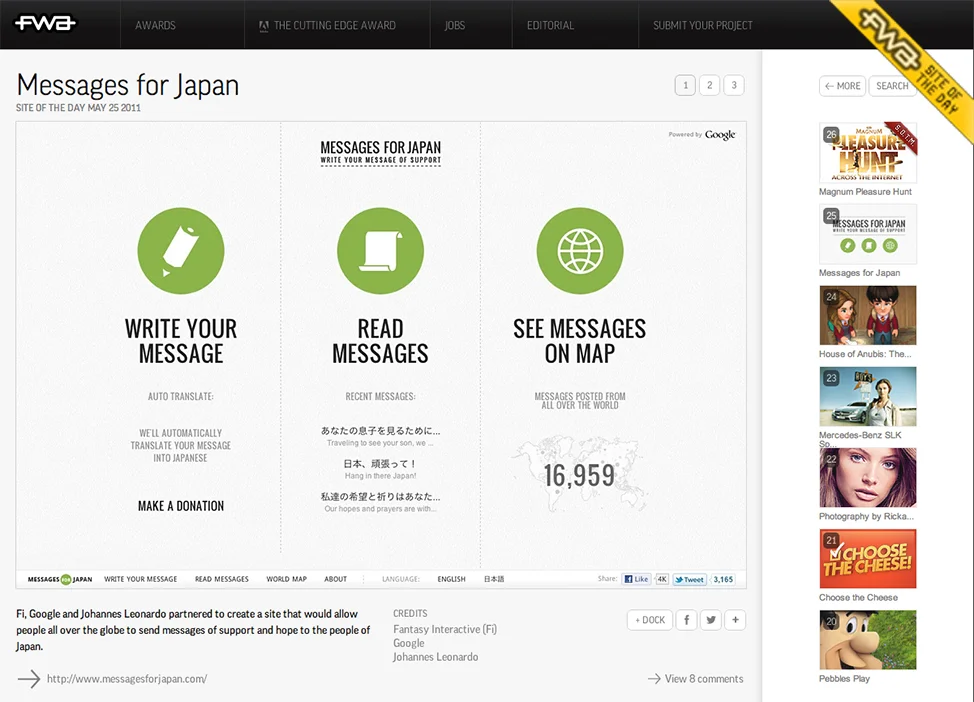Click the 3,165 tweet count
Image resolution: width=974 pixels, height=702 pixels.
722,579
